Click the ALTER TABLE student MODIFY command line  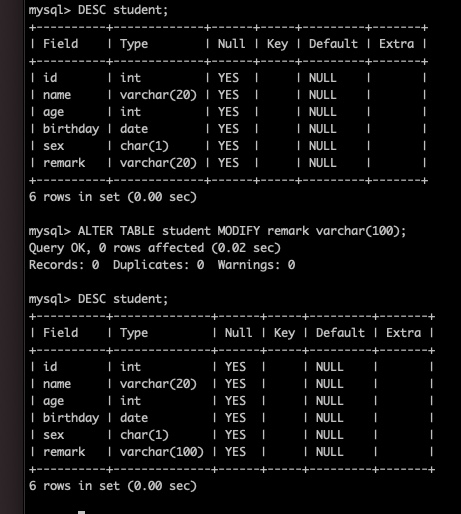217,231
